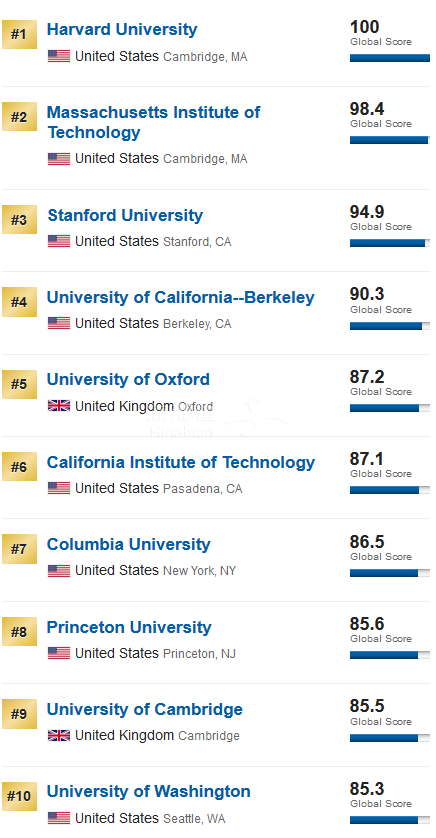This screenshot has width=436, height=838.
Task: Click the #1 gold rank badge
Action: [x=19, y=34]
